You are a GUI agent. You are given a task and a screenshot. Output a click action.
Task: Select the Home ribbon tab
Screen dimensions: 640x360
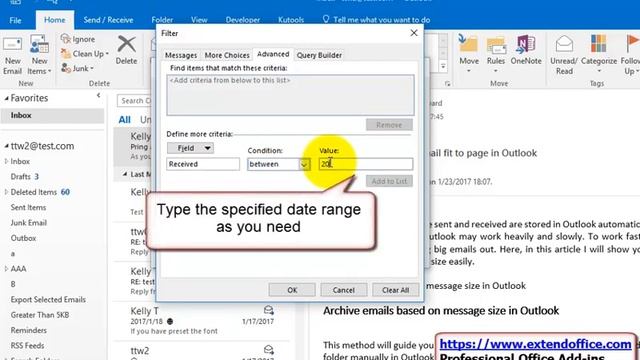[x=55, y=20]
